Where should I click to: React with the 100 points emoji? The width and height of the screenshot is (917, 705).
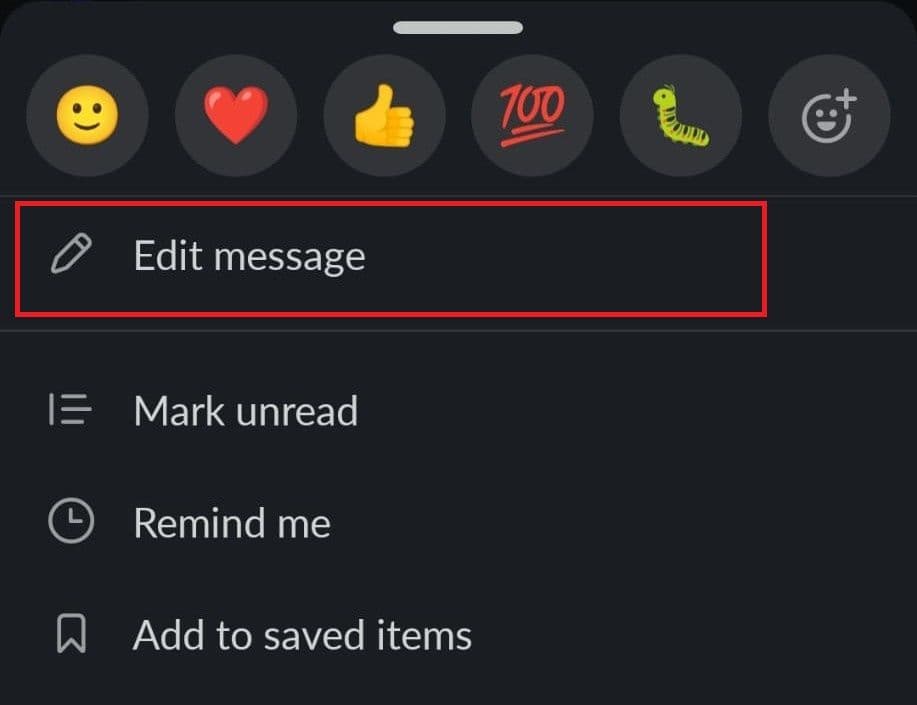[532, 115]
